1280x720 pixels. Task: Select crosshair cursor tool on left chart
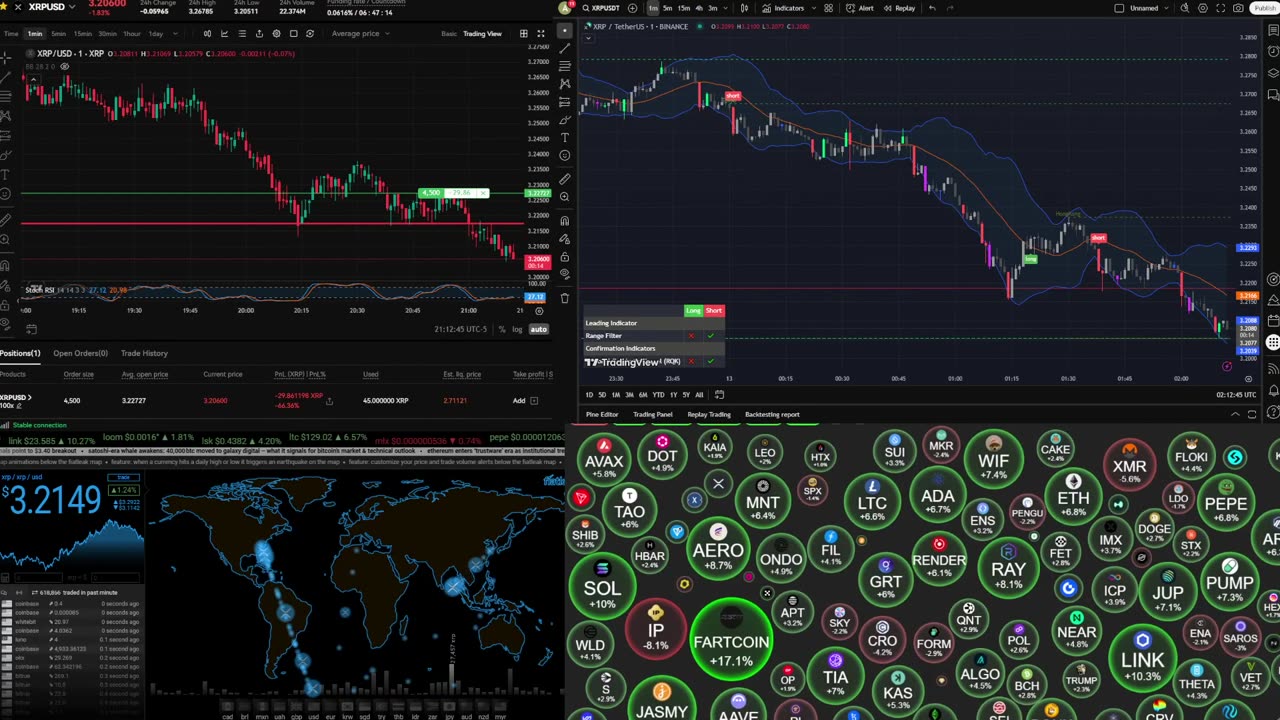(x=6, y=57)
